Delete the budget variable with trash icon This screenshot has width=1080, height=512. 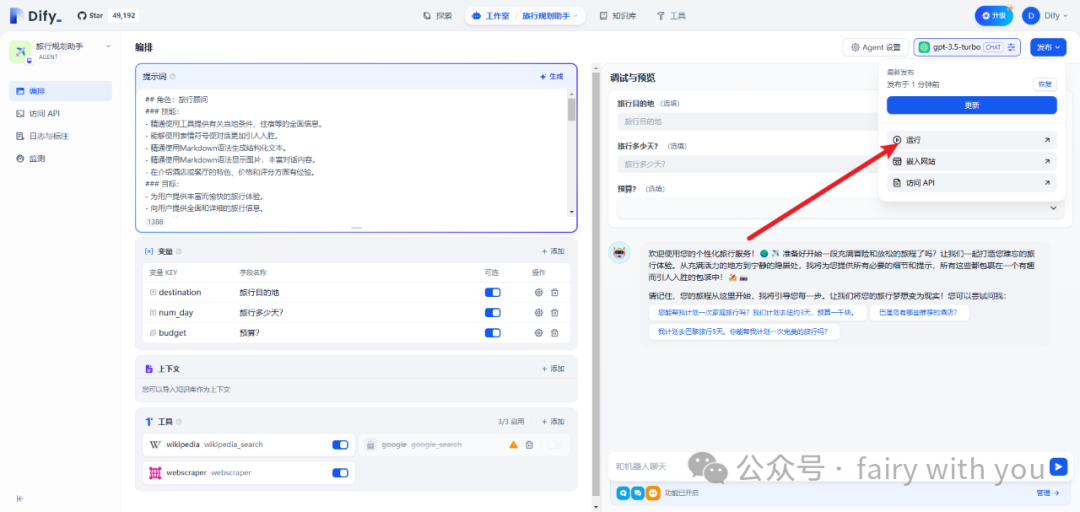554,332
